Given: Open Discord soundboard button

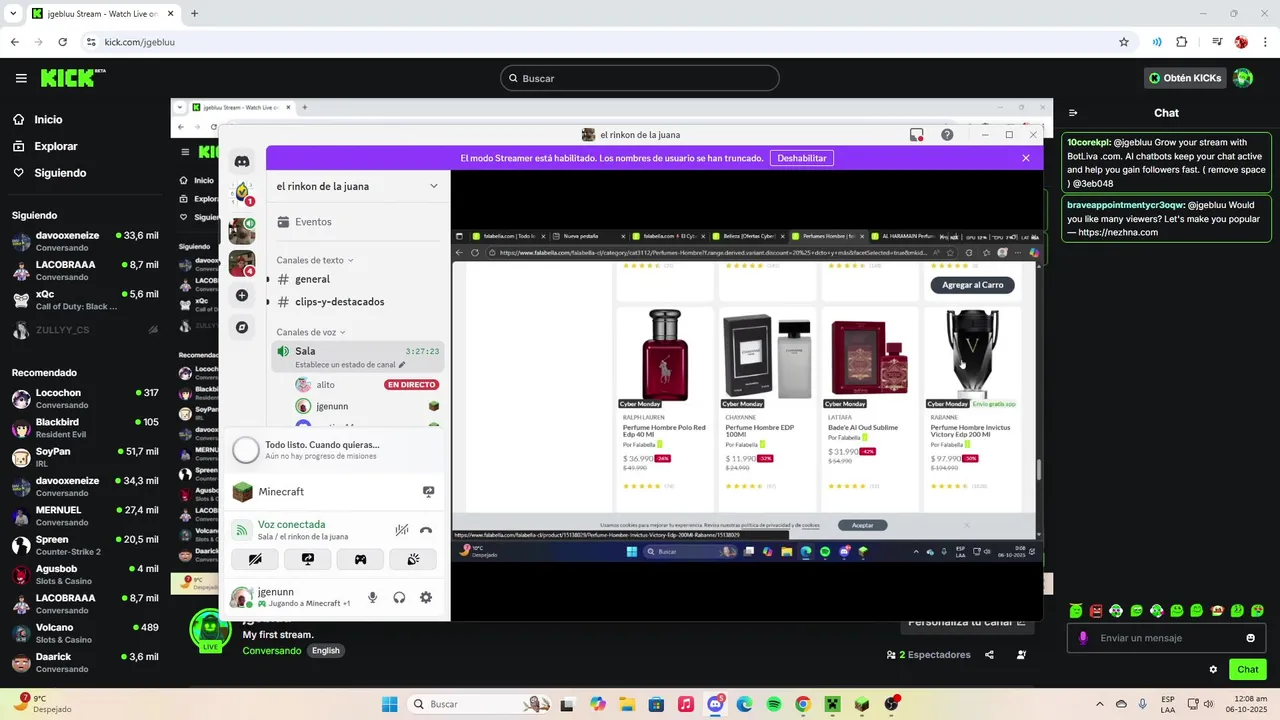Looking at the screenshot, I should tap(412, 559).
